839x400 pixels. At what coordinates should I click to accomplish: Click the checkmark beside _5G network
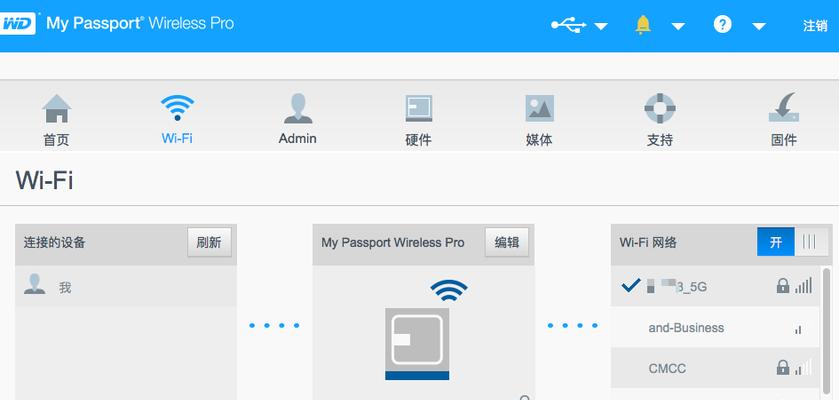(x=631, y=285)
